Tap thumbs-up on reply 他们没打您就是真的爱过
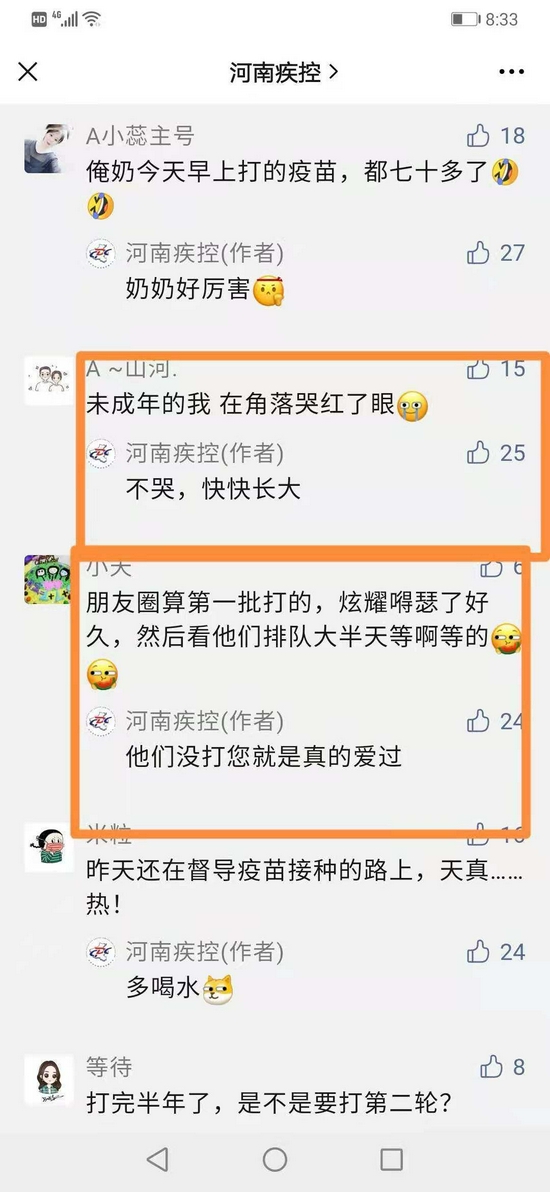Image resolution: width=550 pixels, height=1192 pixels. [x=478, y=721]
